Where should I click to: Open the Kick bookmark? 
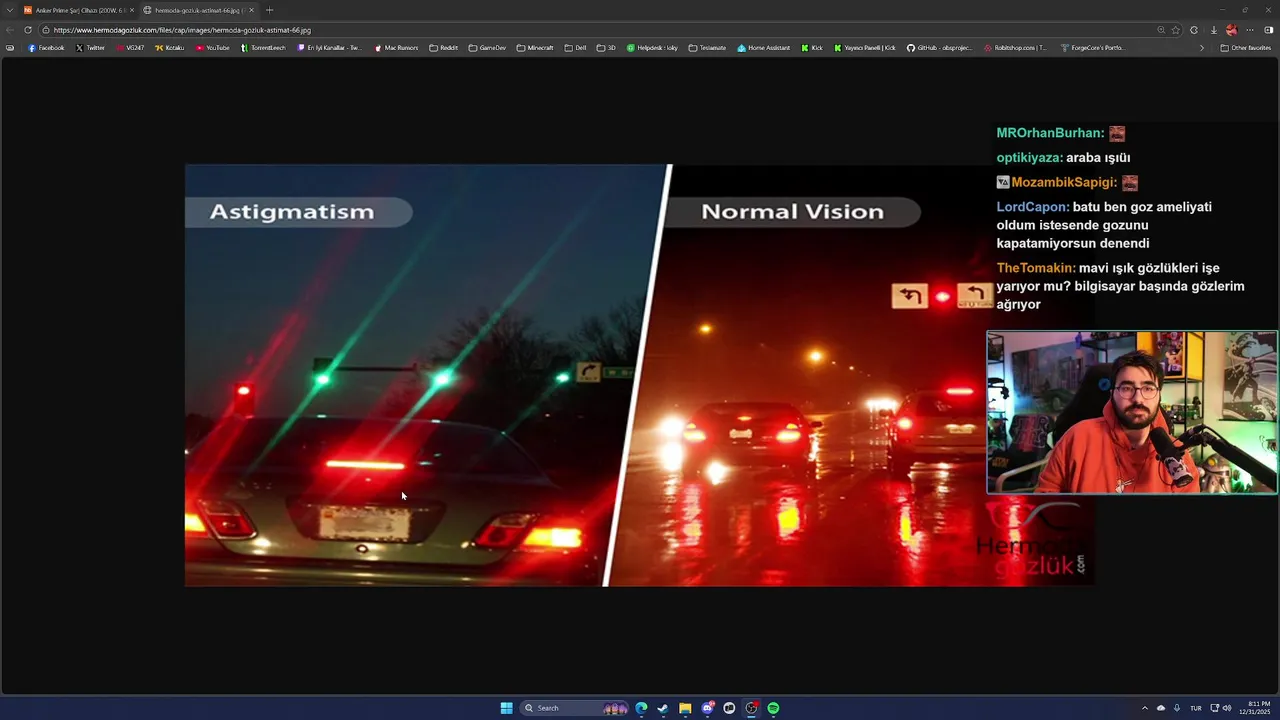812,48
